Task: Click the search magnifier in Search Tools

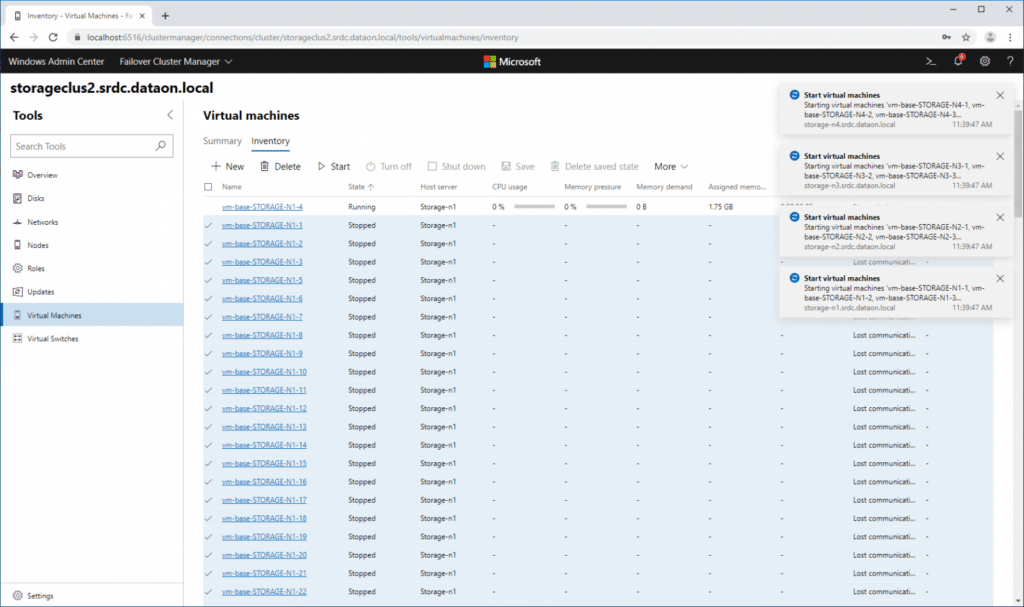Action: coord(161,146)
